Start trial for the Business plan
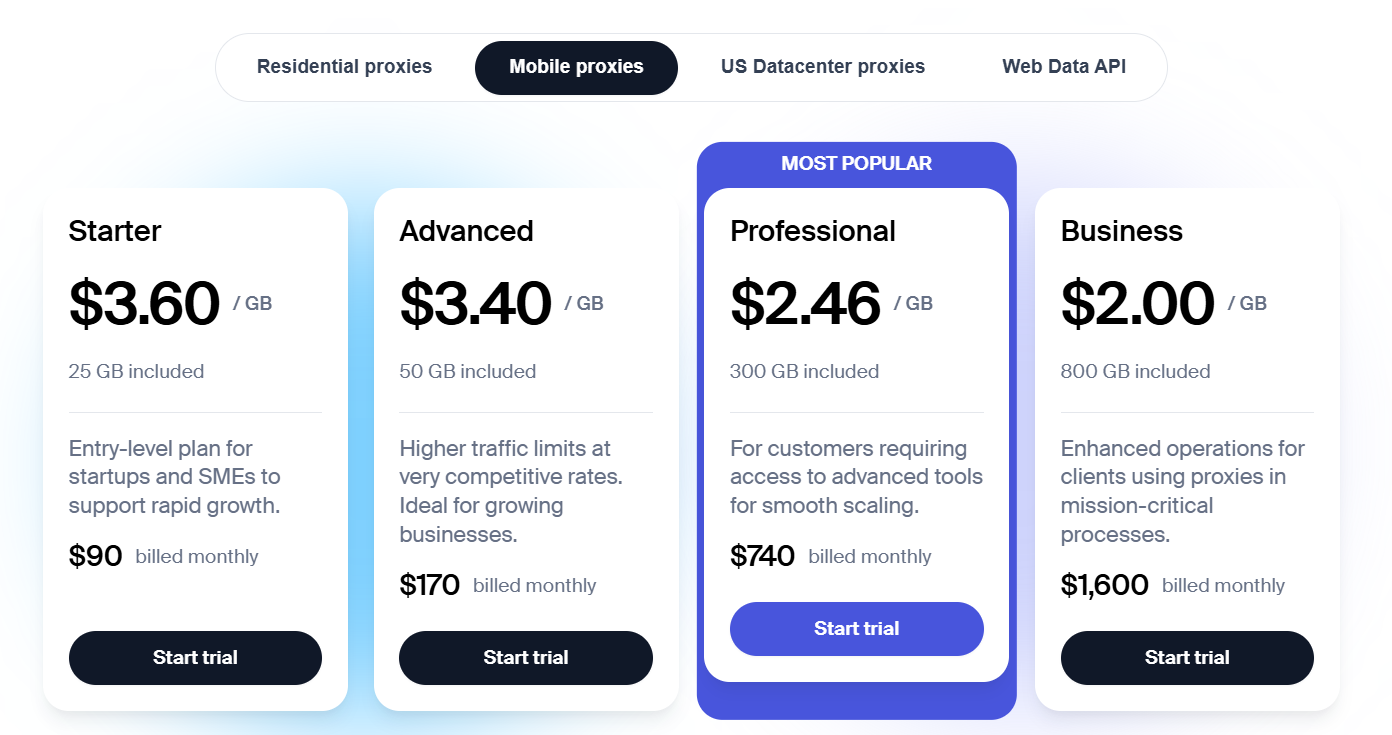 pos(1186,657)
